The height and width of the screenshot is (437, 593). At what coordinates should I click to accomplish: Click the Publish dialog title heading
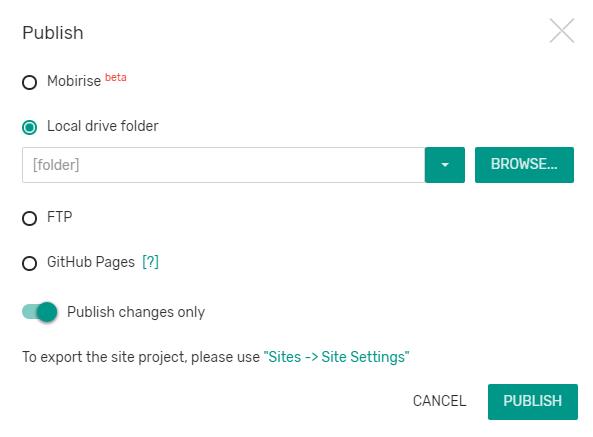tap(53, 33)
